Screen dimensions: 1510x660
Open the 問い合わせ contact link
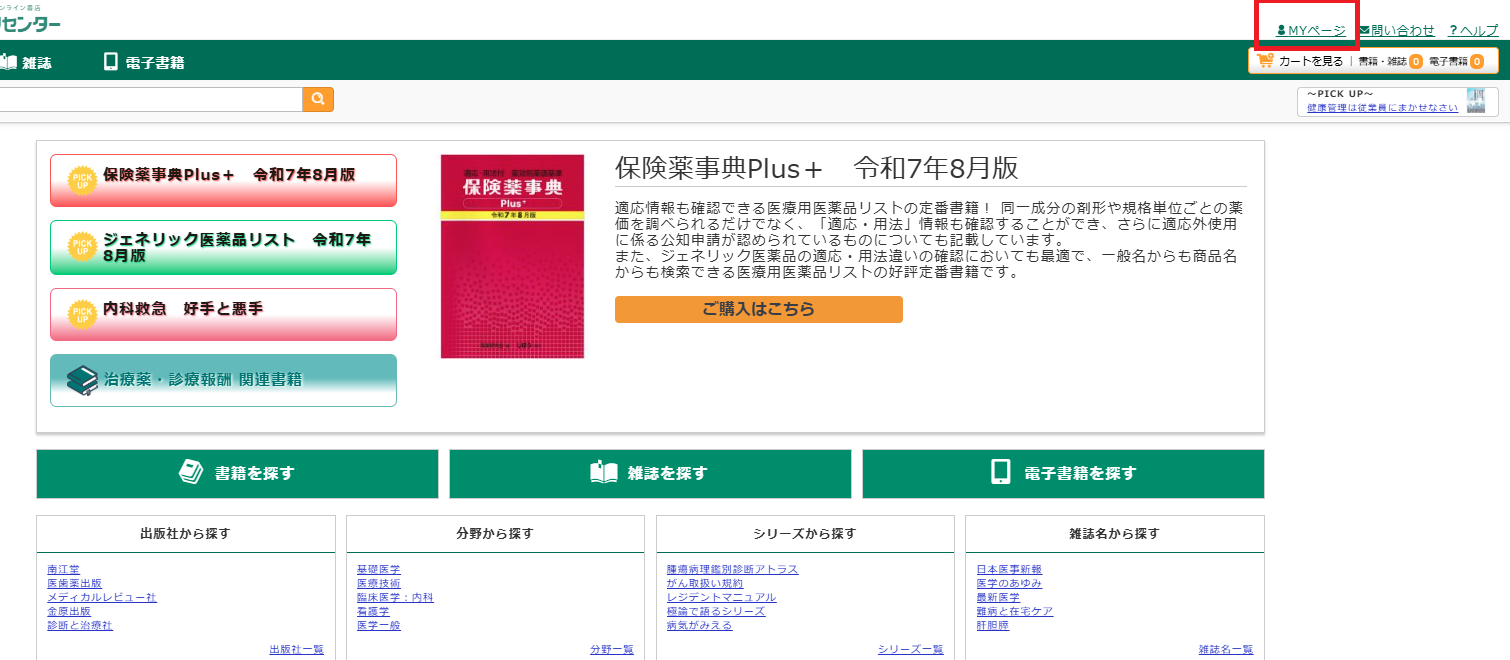point(1396,30)
